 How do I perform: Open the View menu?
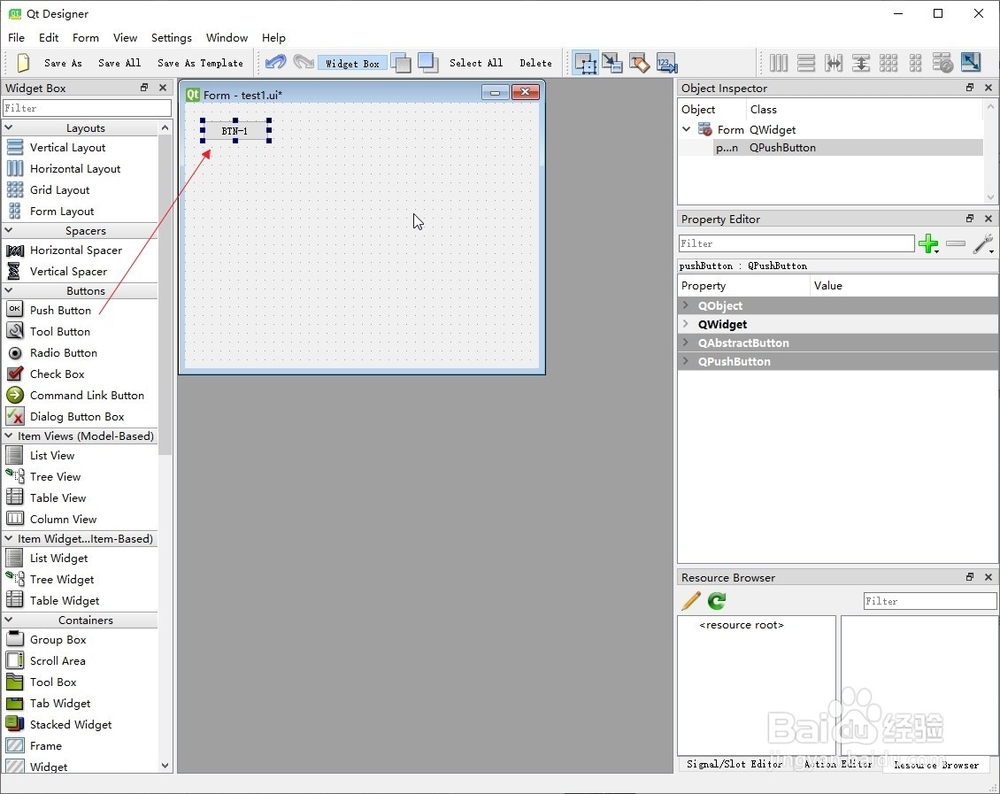[125, 38]
